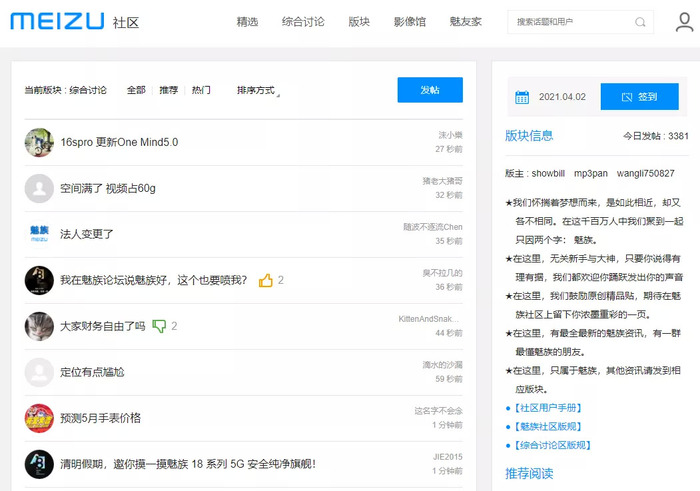Open the red avatar of 预测5月手表价格 post
Viewport: 700px width, 491px height.
click(39, 418)
